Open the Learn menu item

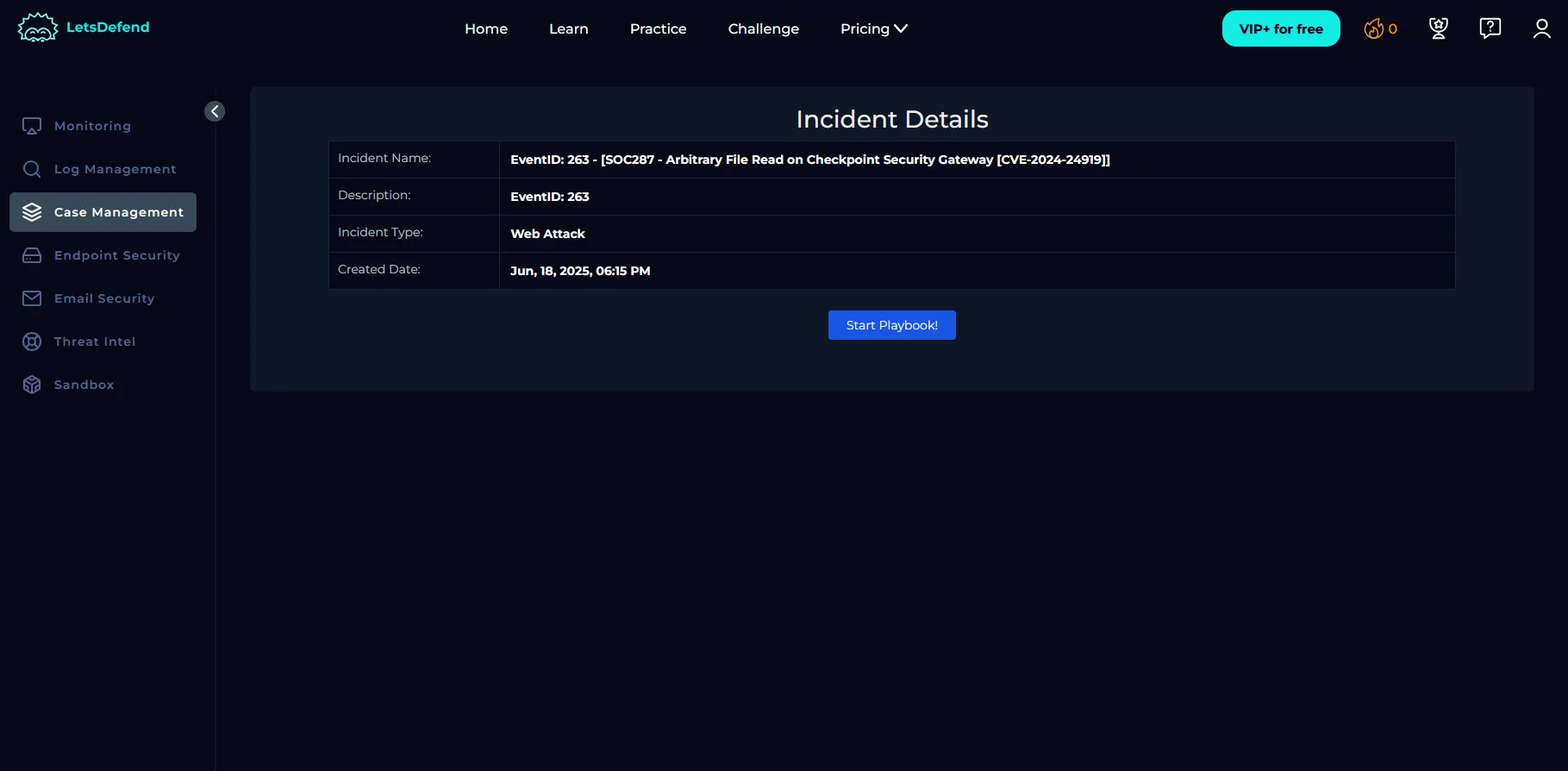coord(568,28)
